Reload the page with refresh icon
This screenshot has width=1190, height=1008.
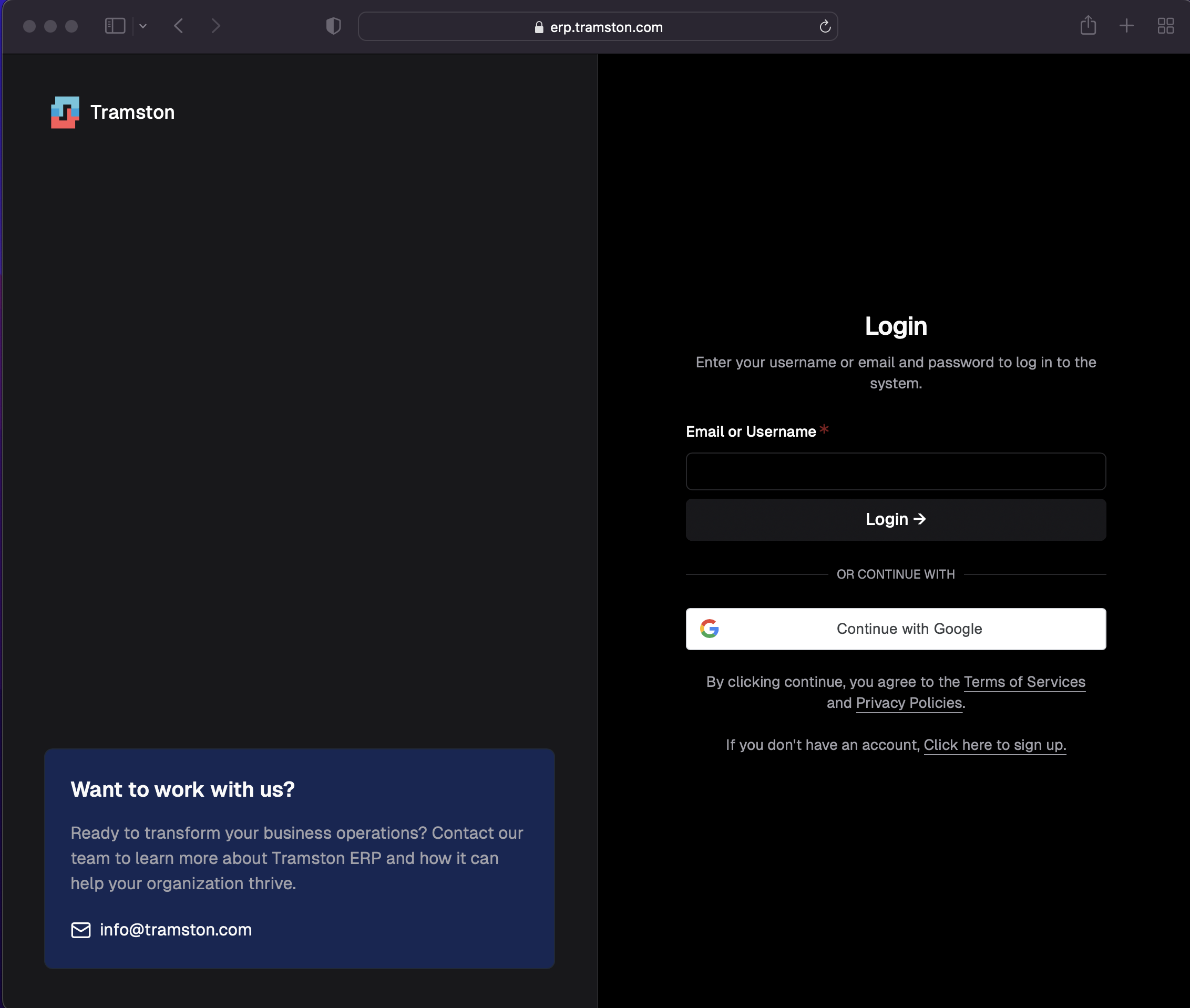[x=825, y=26]
